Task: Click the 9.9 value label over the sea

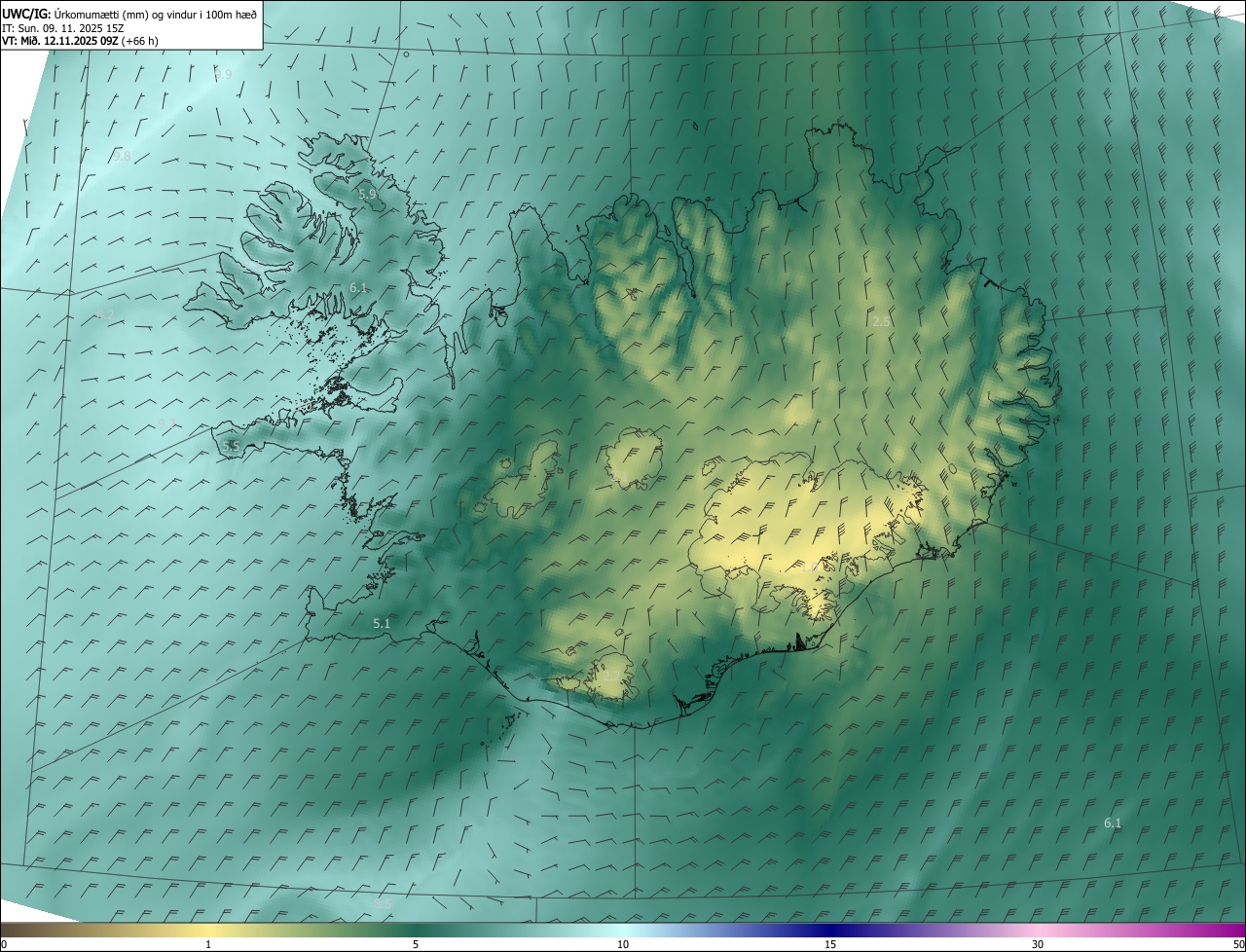Action: point(223,74)
